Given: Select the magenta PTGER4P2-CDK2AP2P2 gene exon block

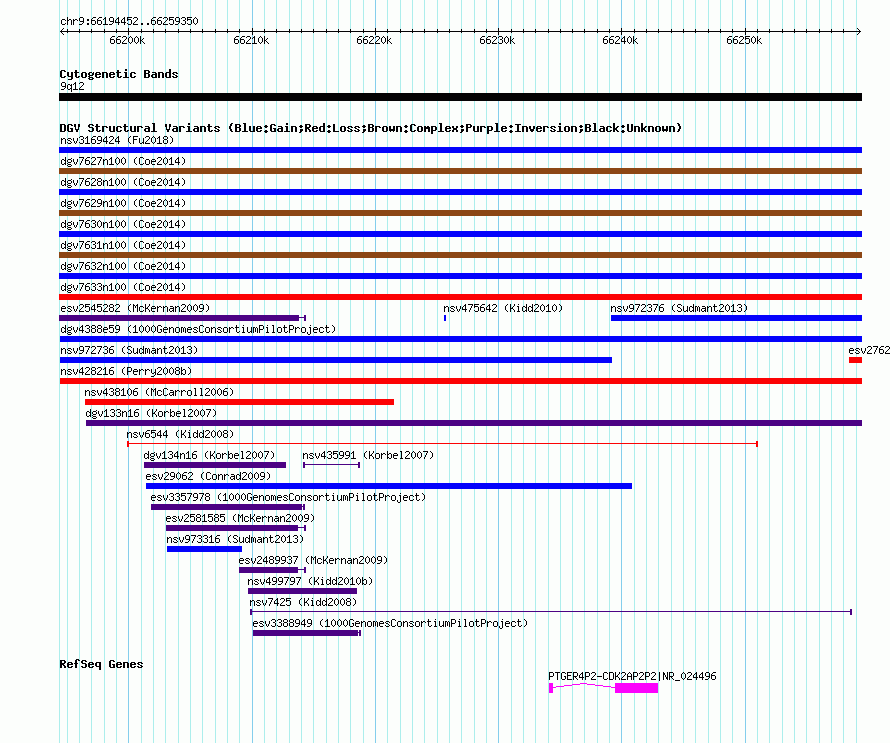Looking at the screenshot, I should click(636, 688).
